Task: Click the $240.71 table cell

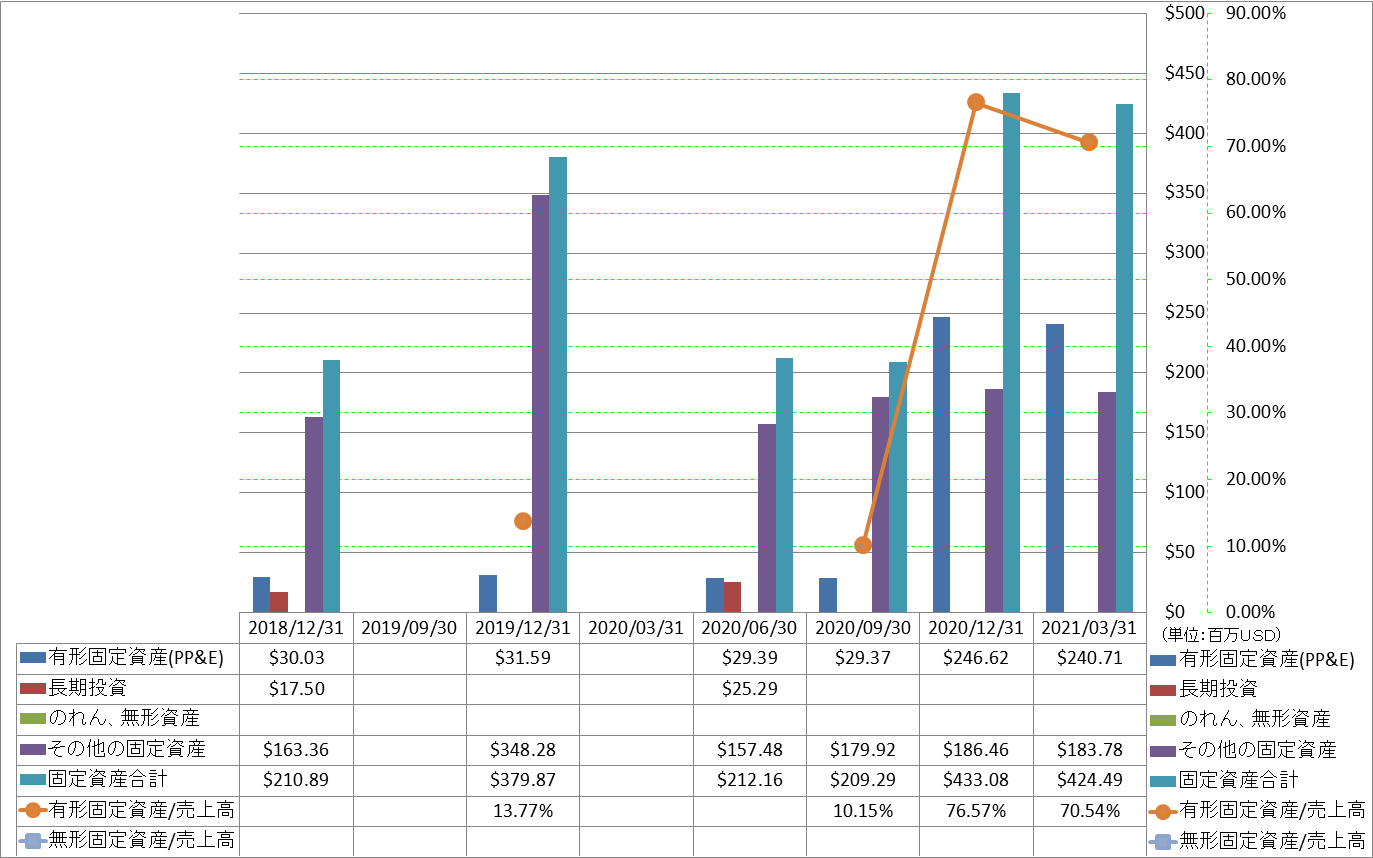Action: click(x=1089, y=659)
